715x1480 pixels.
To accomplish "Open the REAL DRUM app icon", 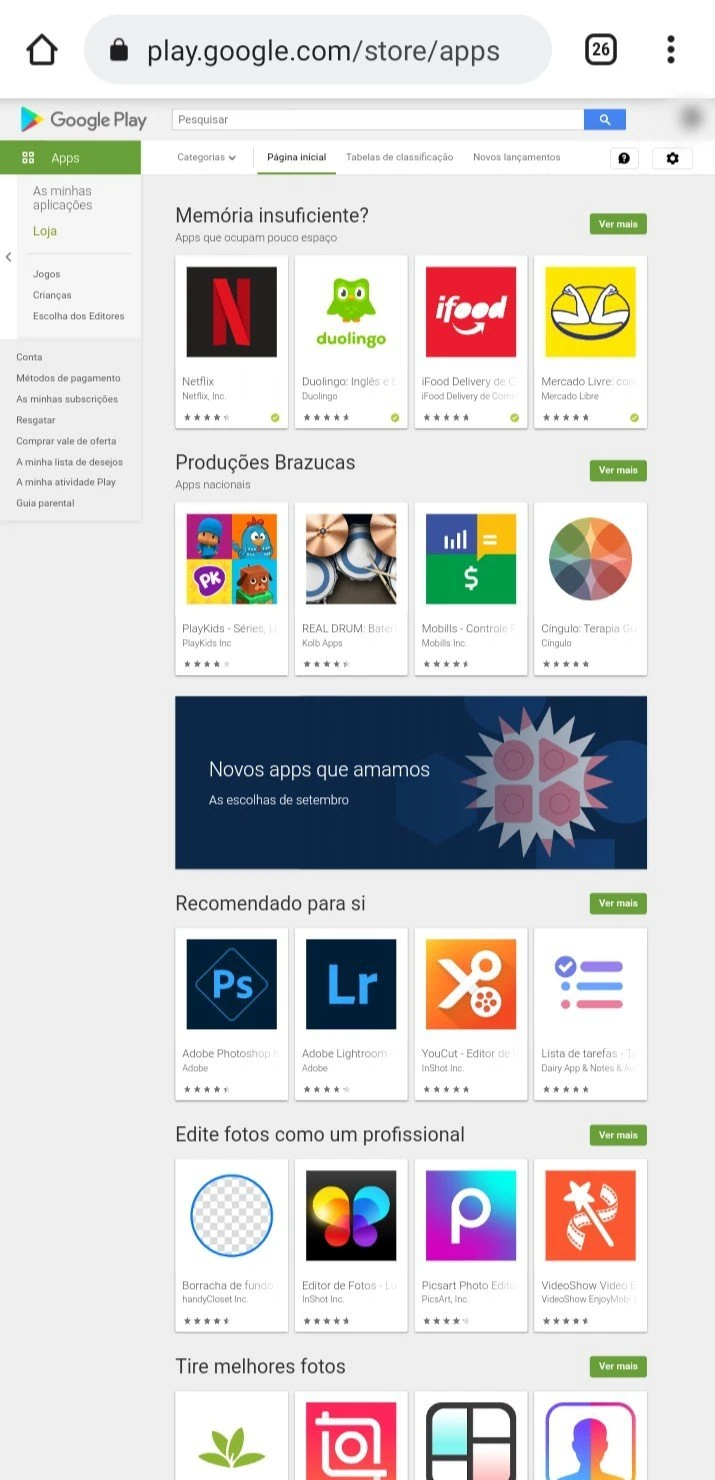I will click(351, 559).
